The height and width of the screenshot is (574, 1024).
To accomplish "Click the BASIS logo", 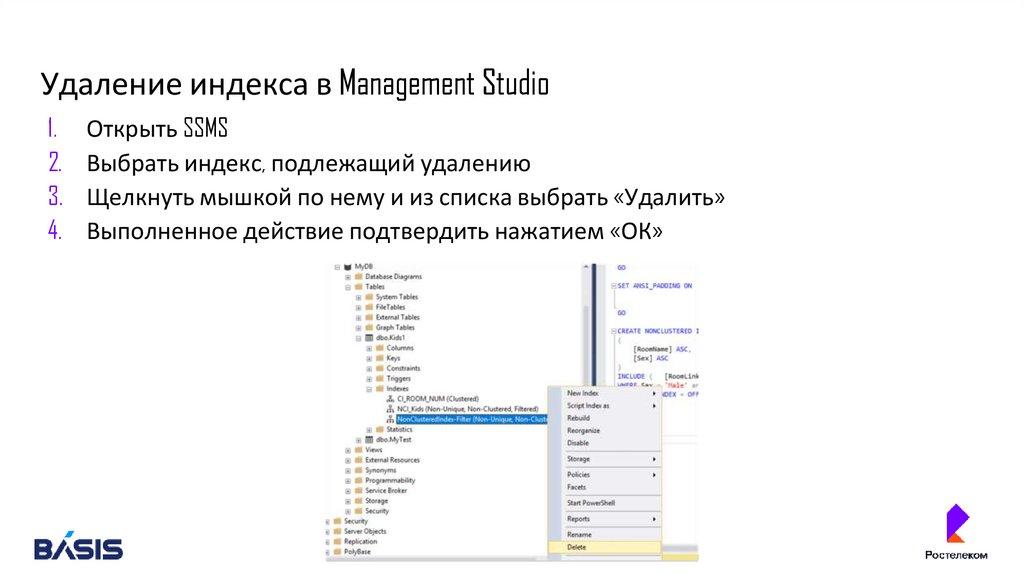I will (78, 547).
